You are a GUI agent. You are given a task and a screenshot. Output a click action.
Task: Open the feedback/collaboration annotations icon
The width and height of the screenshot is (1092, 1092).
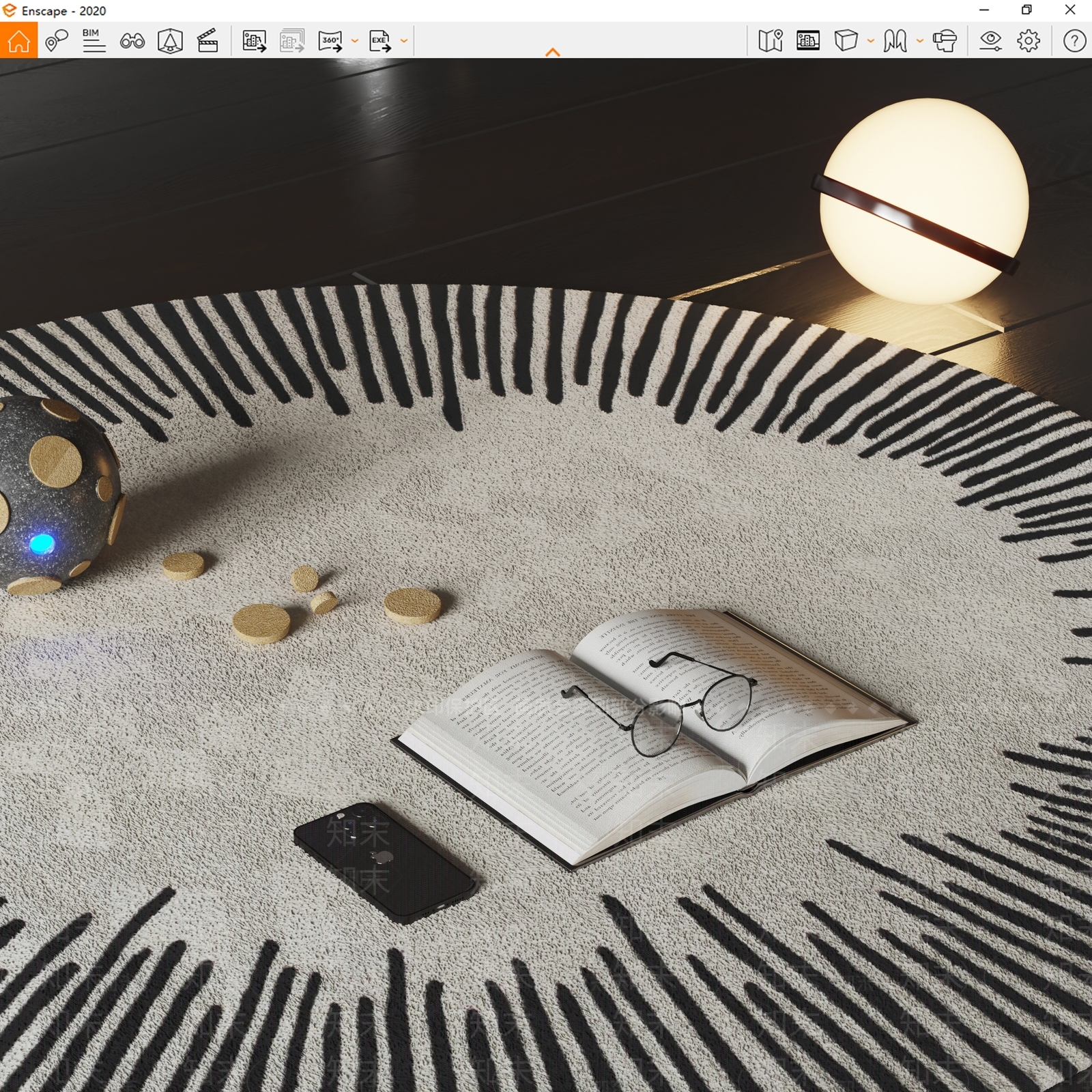(x=57, y=41)
